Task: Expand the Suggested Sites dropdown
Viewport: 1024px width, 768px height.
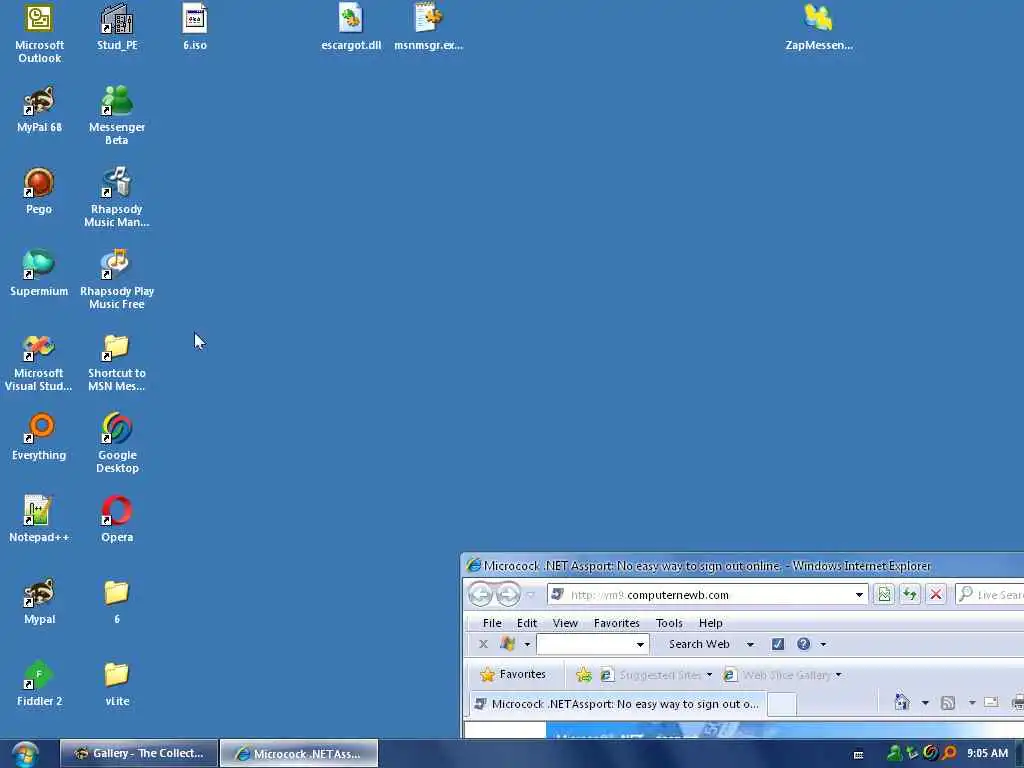Action: click(x=709, y=675)
